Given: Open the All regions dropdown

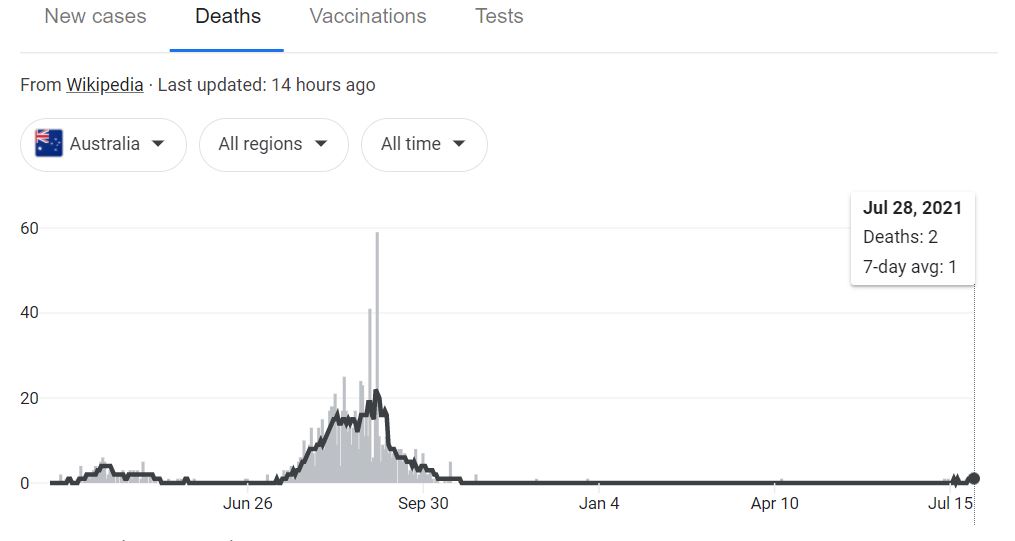Looking at the screenshot, I should (x=273, y=144).
